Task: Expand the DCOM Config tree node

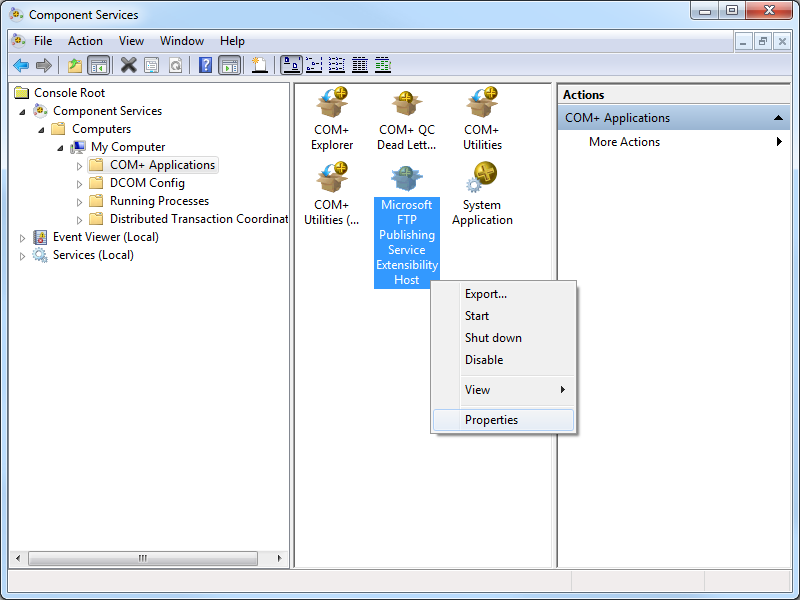Action: coord(80,183)
